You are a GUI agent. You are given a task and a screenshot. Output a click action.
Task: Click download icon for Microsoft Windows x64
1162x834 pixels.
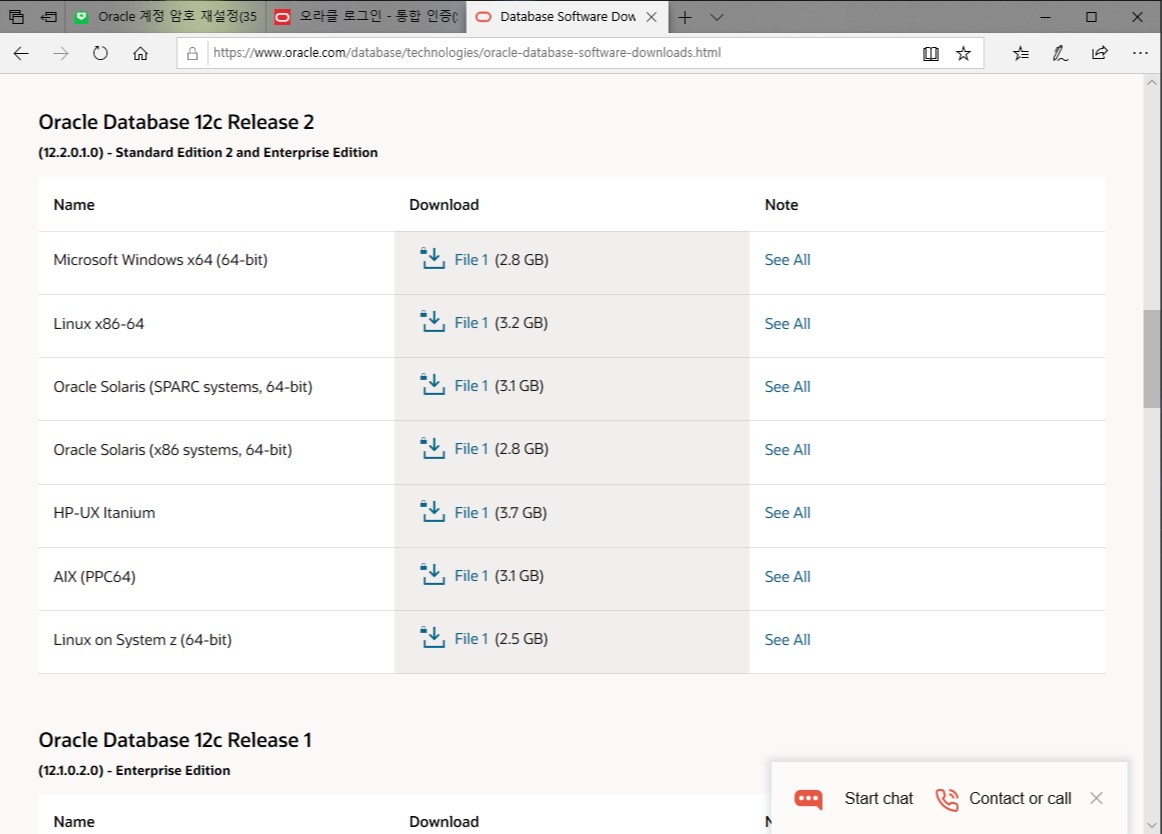point(433,259)
